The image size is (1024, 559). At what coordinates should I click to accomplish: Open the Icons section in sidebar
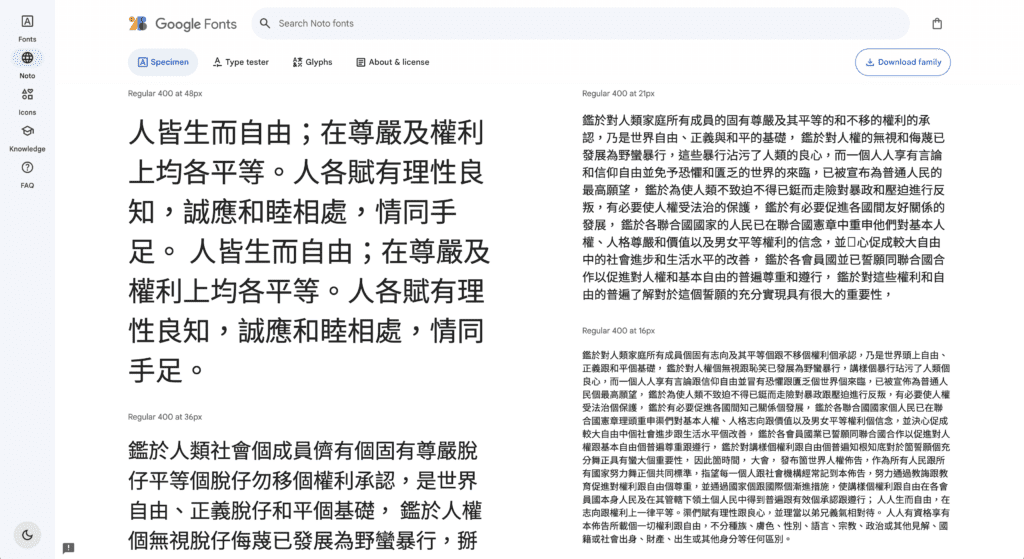point(27,101)
